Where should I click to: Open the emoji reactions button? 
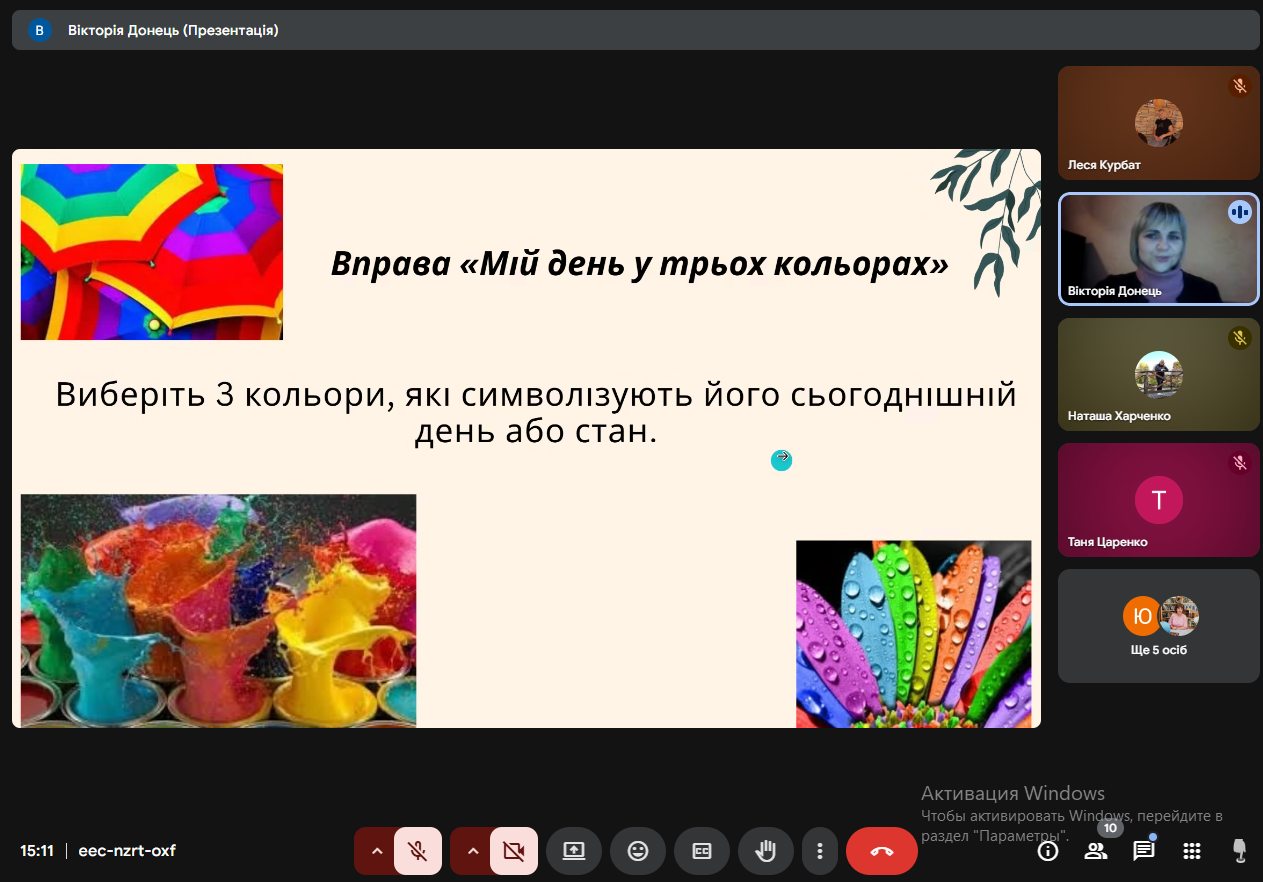coord(638,851)
